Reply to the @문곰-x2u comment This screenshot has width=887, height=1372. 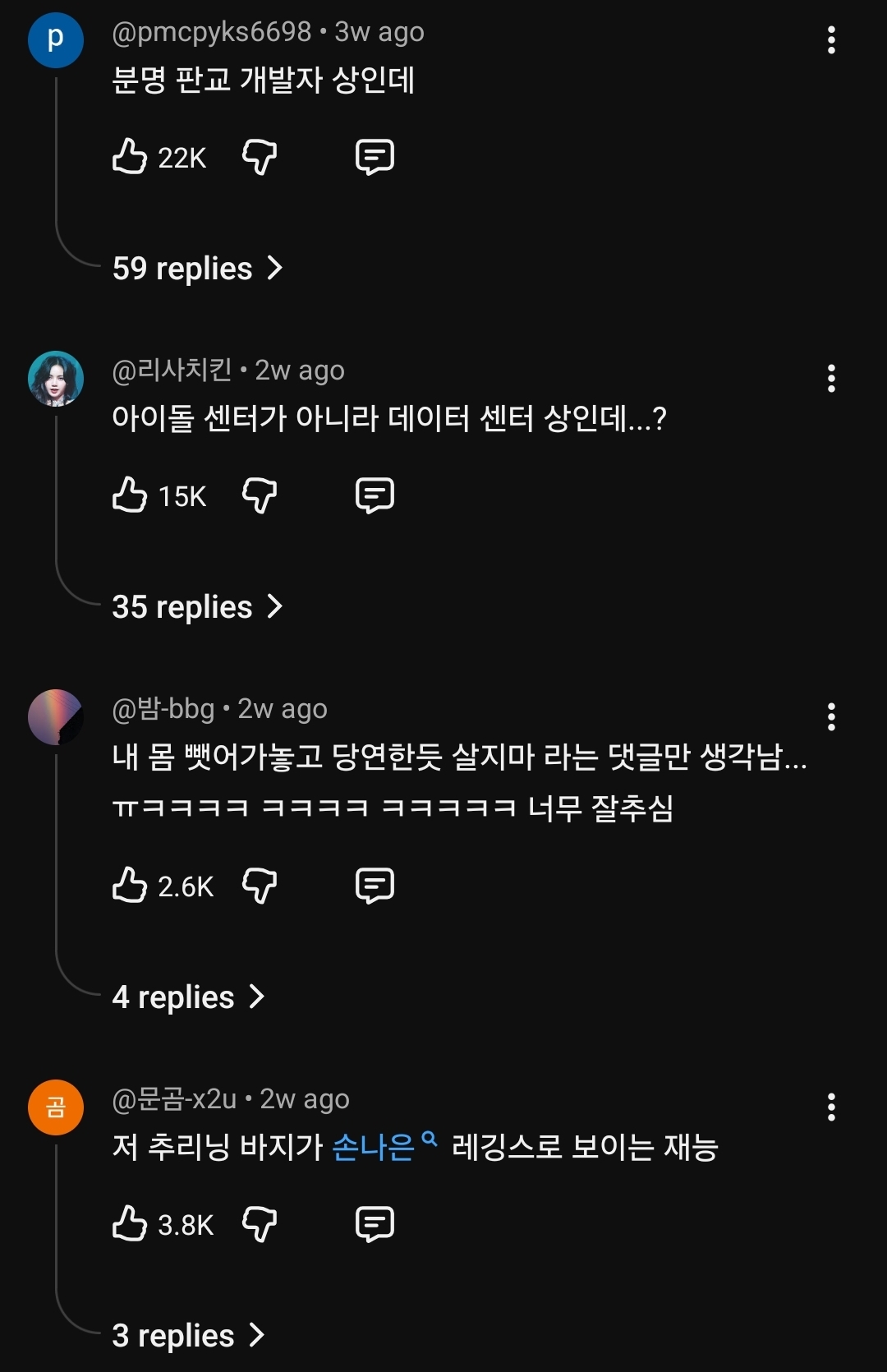(375, 1224)
